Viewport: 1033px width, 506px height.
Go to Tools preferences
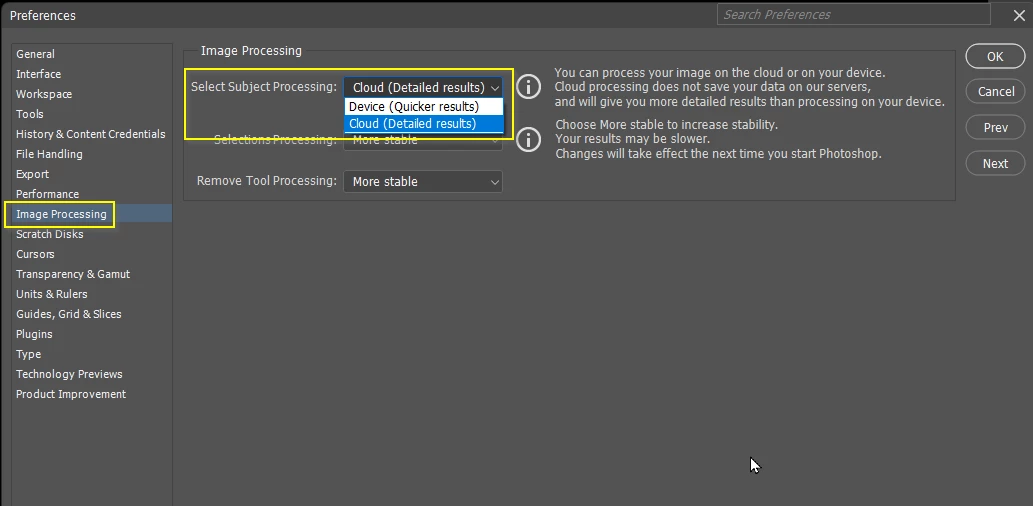coord(30,114)
